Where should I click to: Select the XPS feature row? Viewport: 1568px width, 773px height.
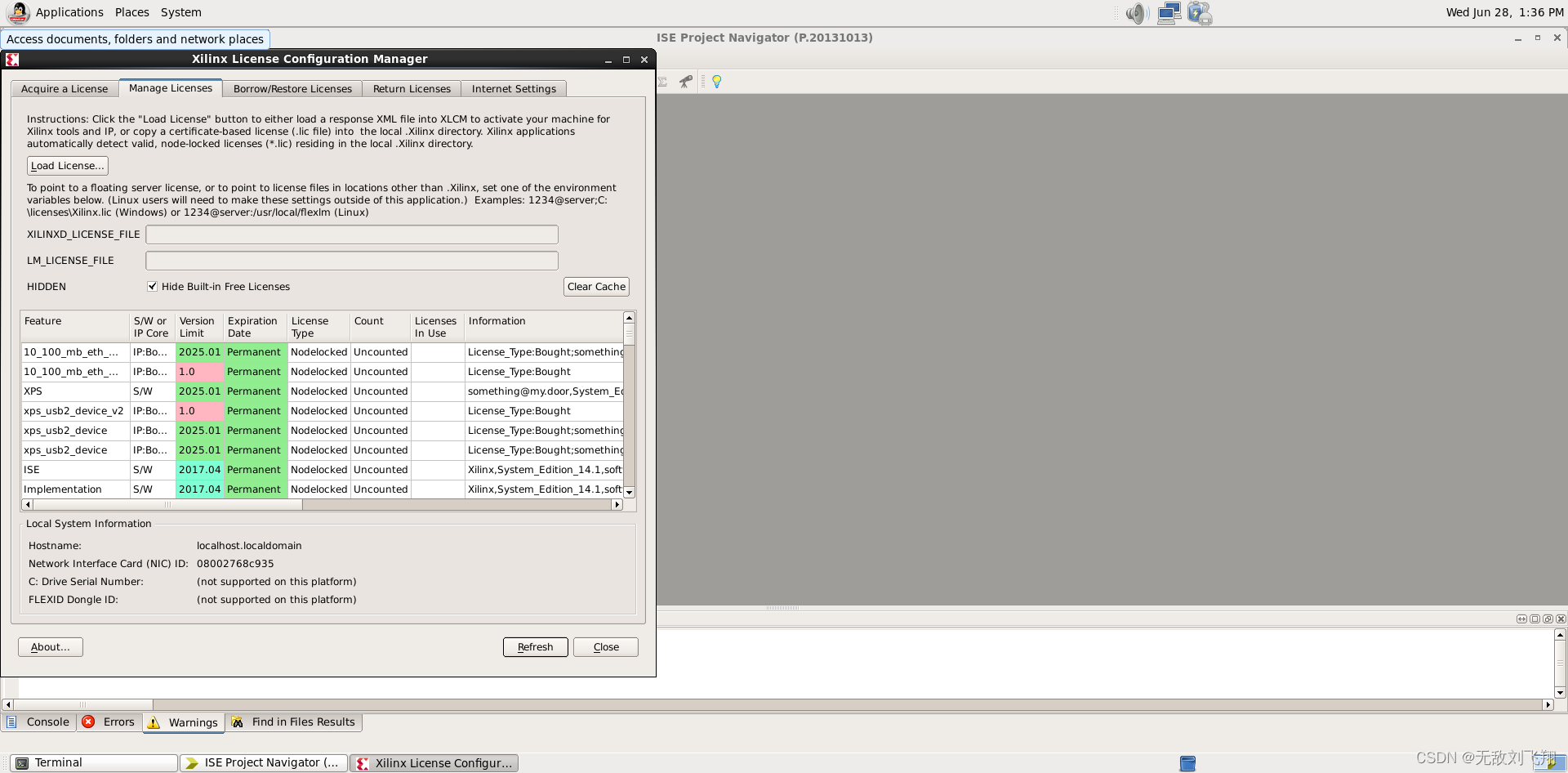click(322, 391)
